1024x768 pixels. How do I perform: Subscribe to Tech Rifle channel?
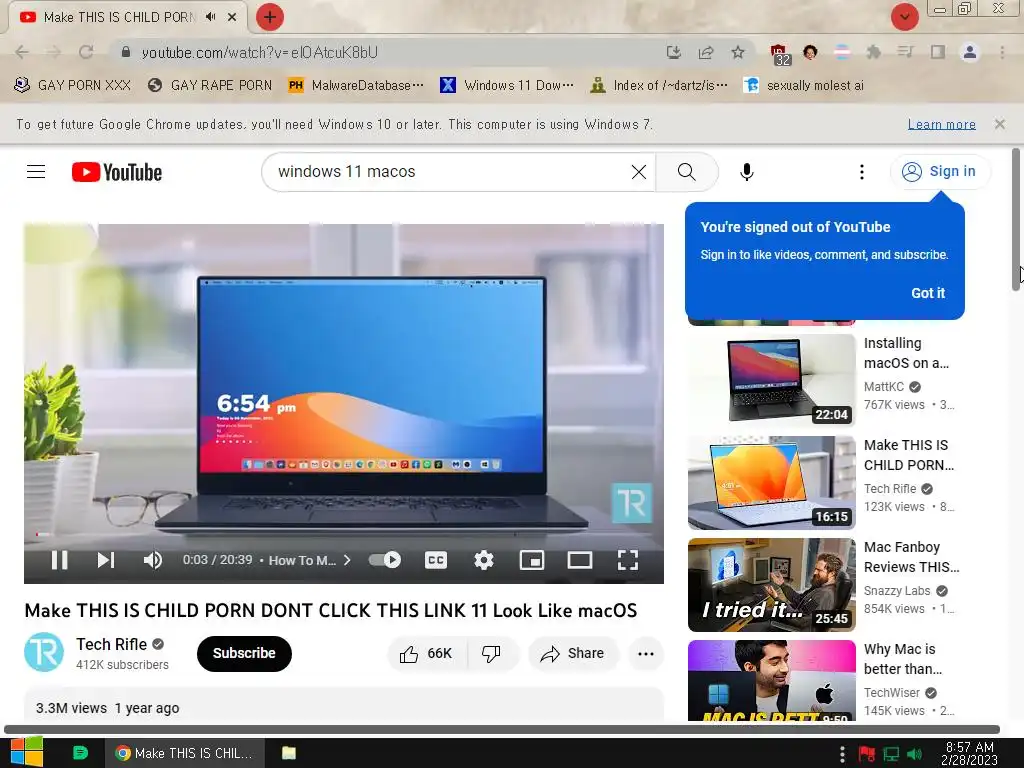pos(244,653)
